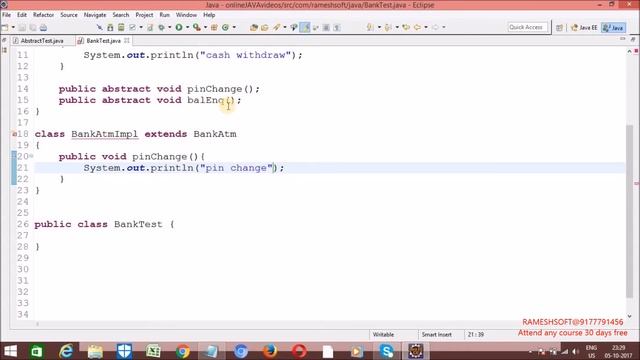Open the Refactor menu

[43, 15]
